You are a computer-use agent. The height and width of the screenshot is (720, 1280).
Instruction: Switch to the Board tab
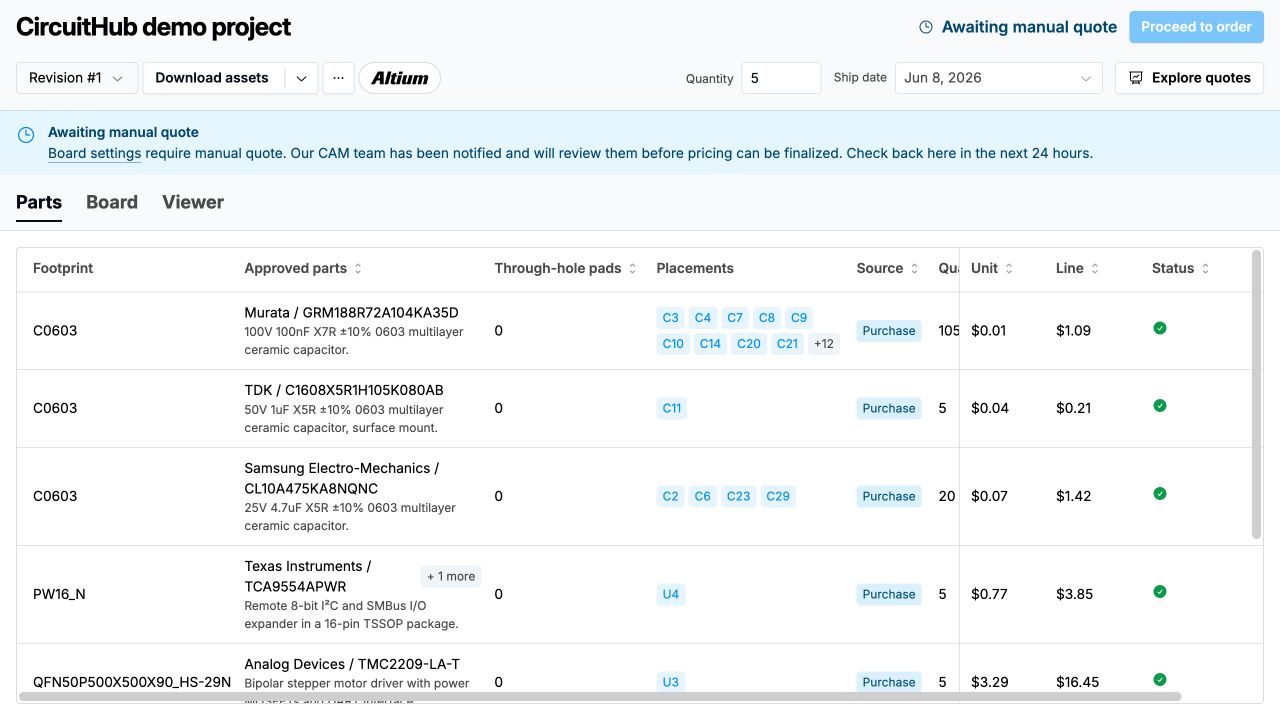[x=112, y=202]
